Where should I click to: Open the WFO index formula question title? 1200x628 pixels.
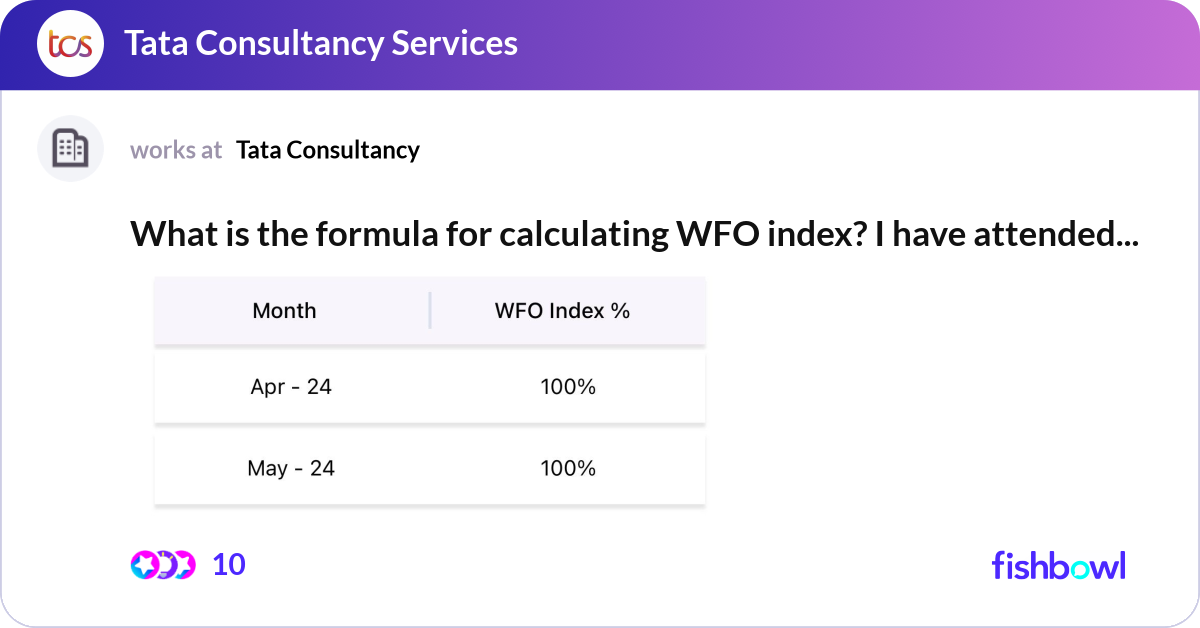tap(634, 234)
